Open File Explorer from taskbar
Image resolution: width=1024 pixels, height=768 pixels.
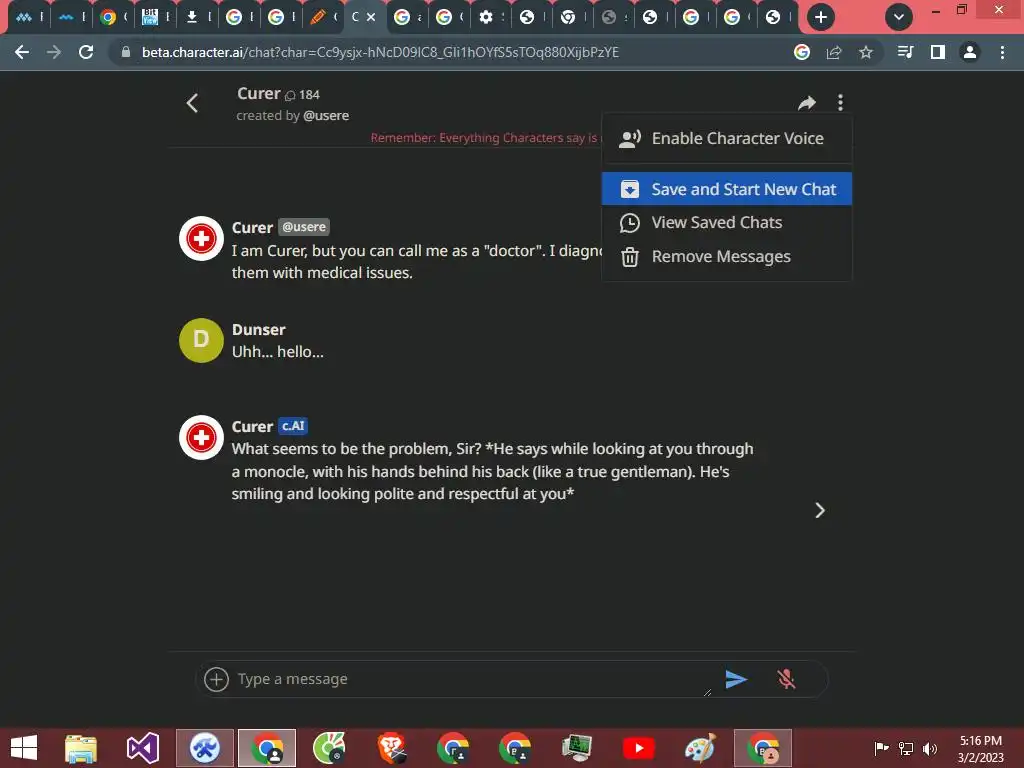[81, 748]
